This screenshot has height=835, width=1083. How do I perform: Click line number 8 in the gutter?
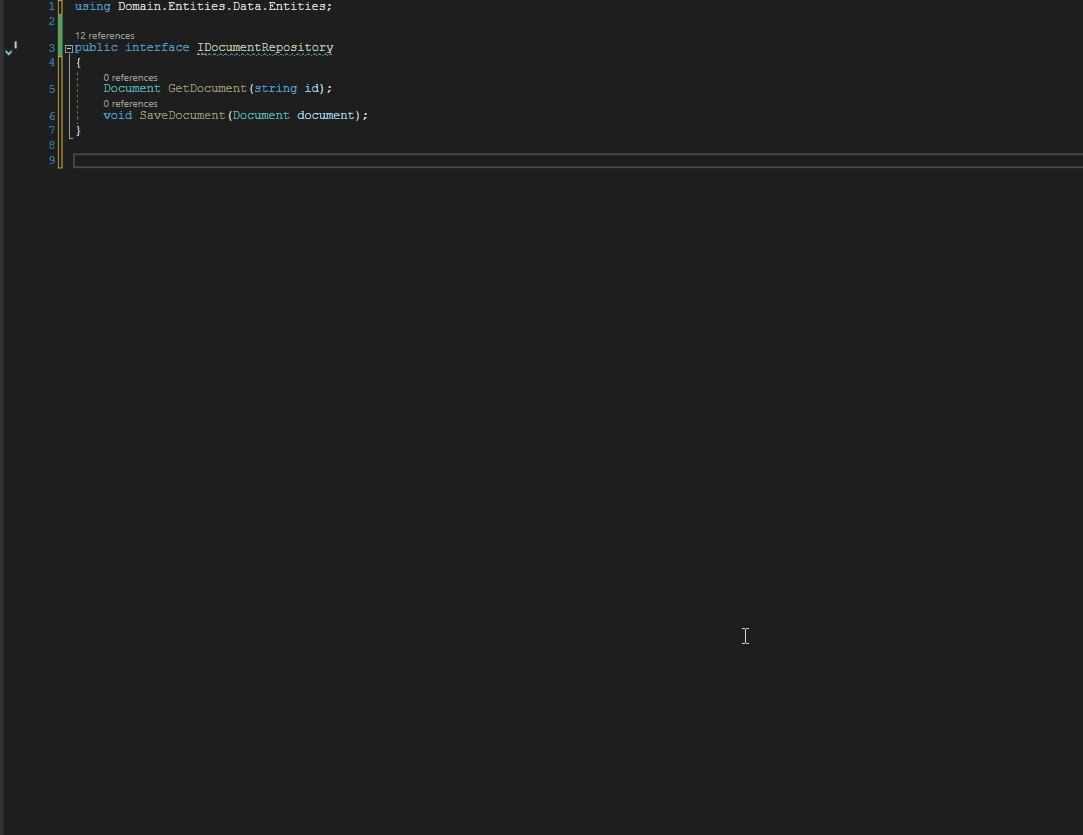point(51,145)
